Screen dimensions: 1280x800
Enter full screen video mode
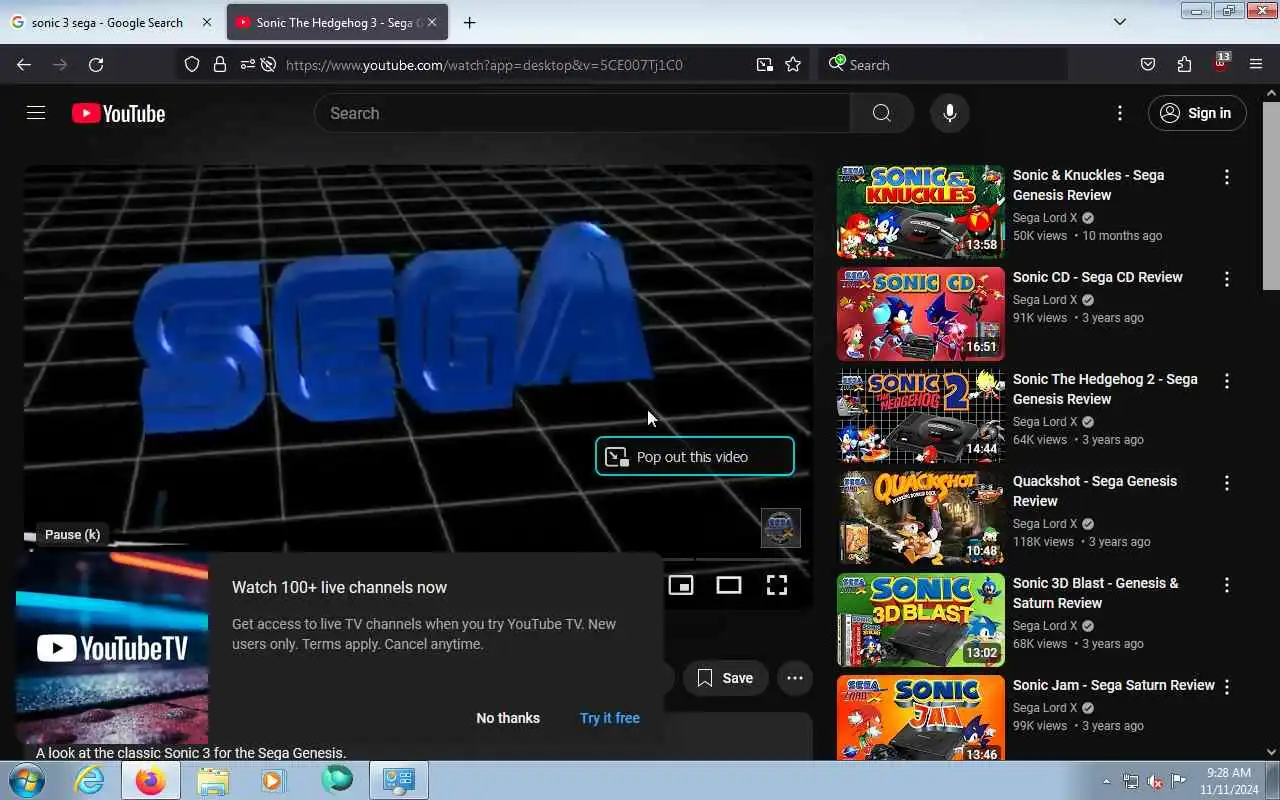pyautogui.click(x=777, y=585)
